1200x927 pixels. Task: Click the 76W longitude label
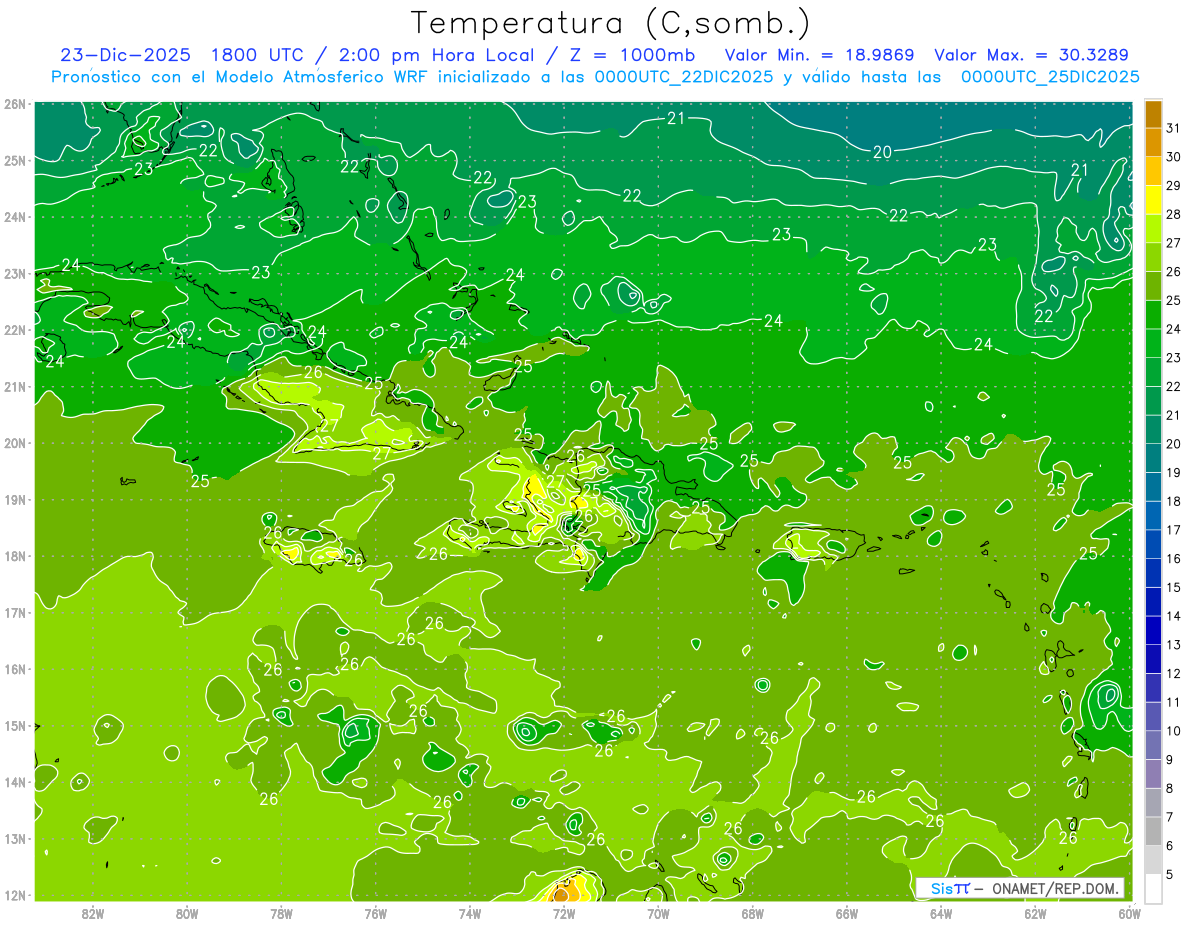tap(375, 912)
